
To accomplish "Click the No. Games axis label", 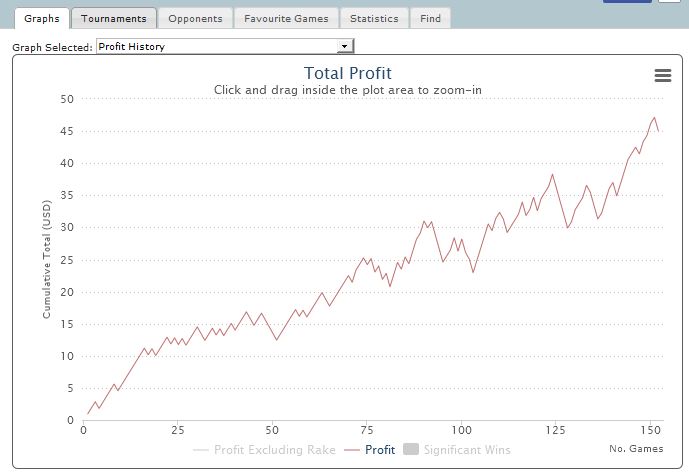I will (x=636, y=448).
